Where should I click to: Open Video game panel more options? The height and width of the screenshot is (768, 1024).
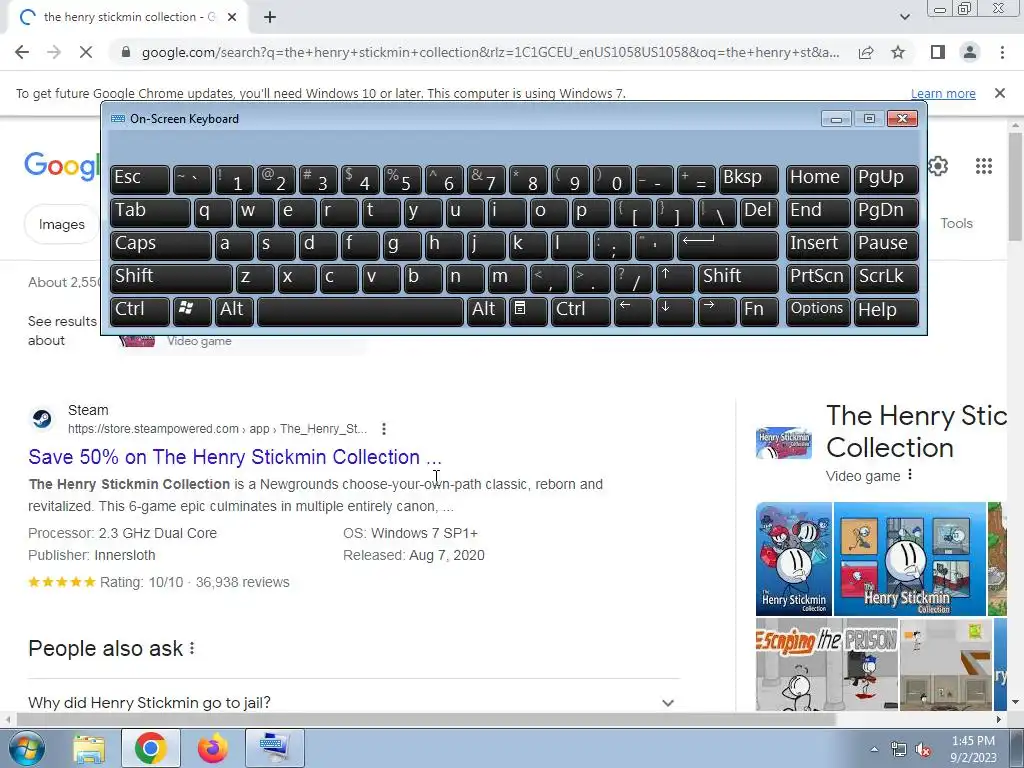click(910, 475)
